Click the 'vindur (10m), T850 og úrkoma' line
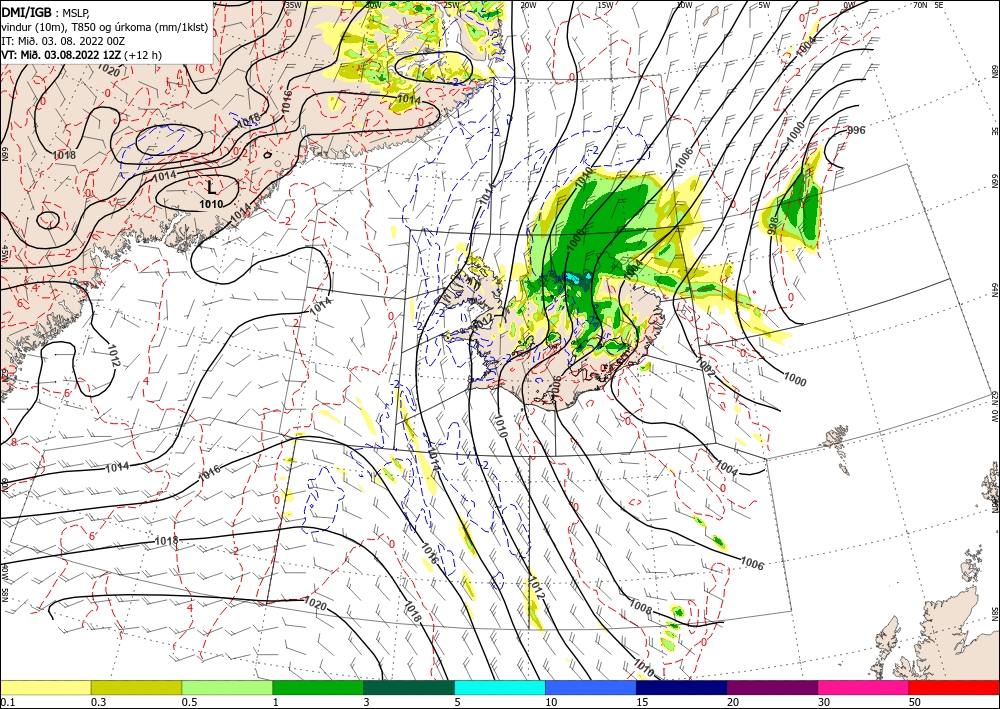This screenshot has width=1000, height=709. [x=105, y=27]
